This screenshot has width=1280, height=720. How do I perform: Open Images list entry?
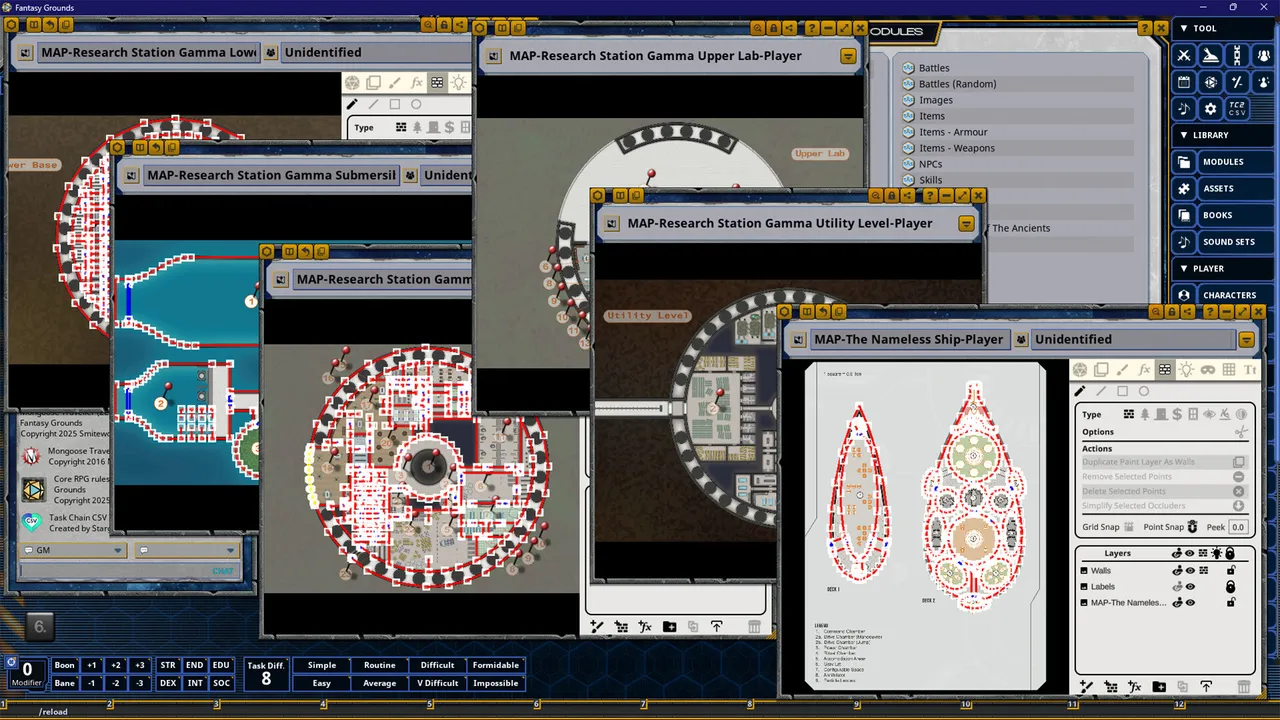pos(936,100)
